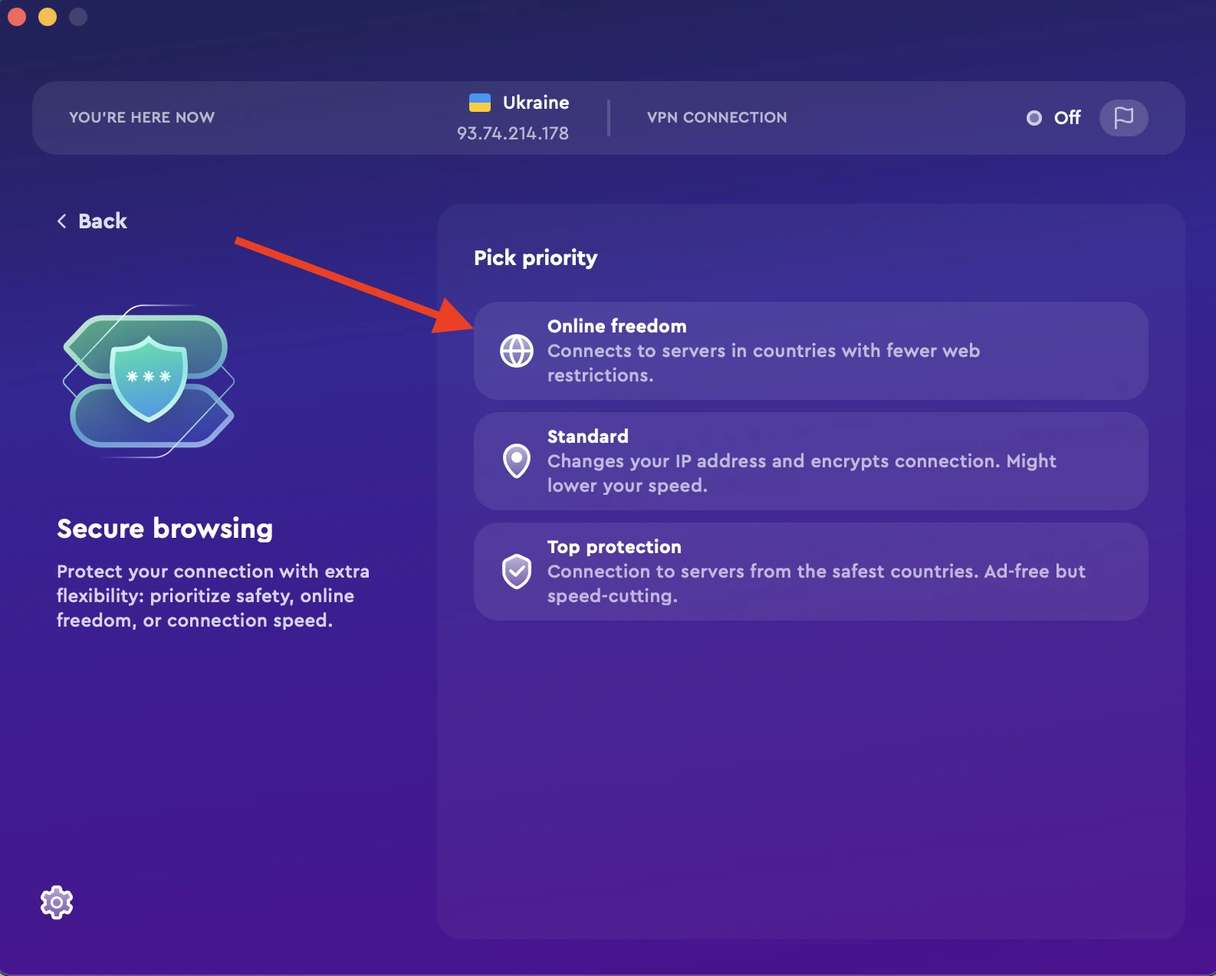Click the back chevron arrow
The width and height of the screenshot is (1216, 976).
[x=62, y=221]
